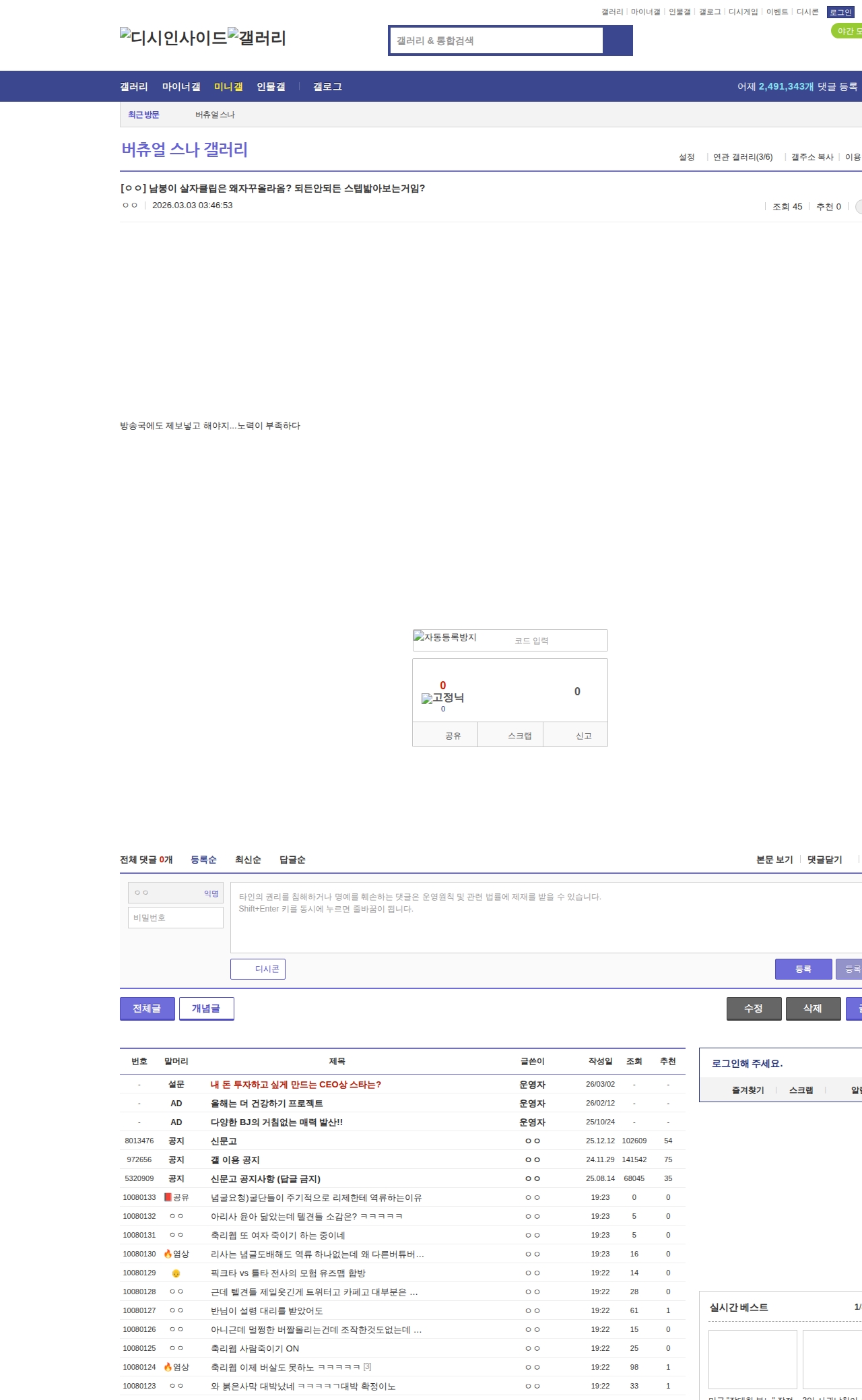Sort comments by 등록순

(x=203, y=859)
